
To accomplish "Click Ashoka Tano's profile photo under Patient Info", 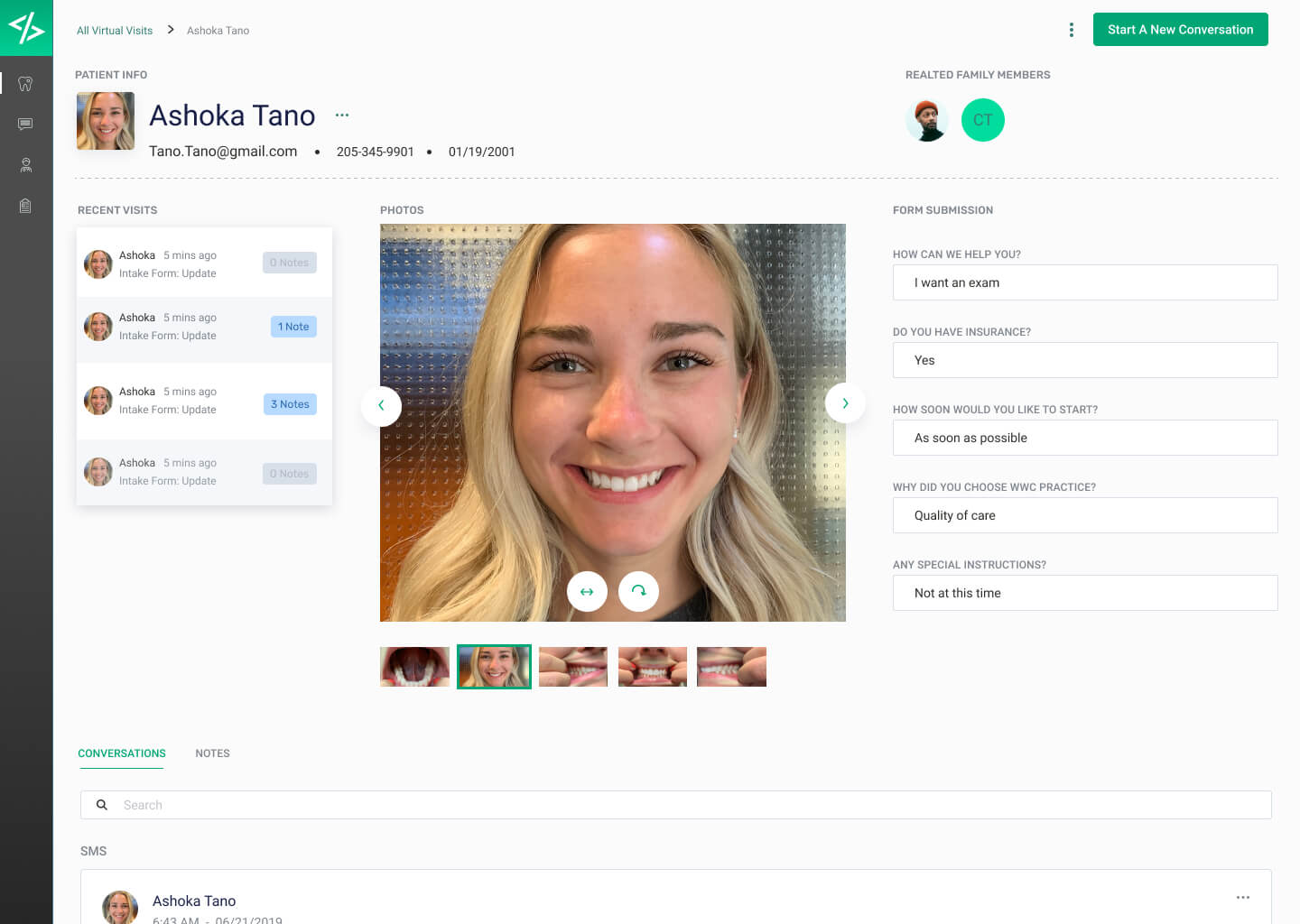I will pos(106,121).
